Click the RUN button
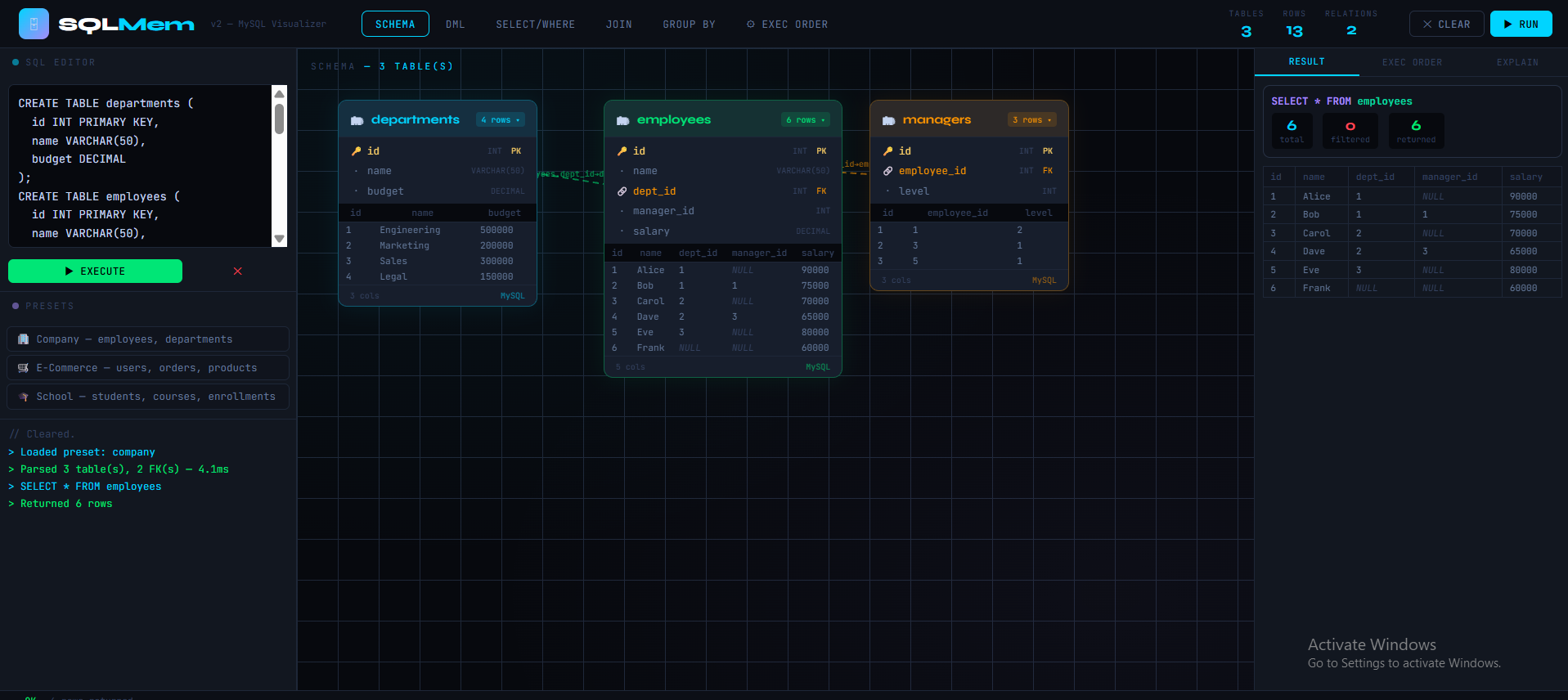This screenshot has height=700, width=1568. 1521,25
